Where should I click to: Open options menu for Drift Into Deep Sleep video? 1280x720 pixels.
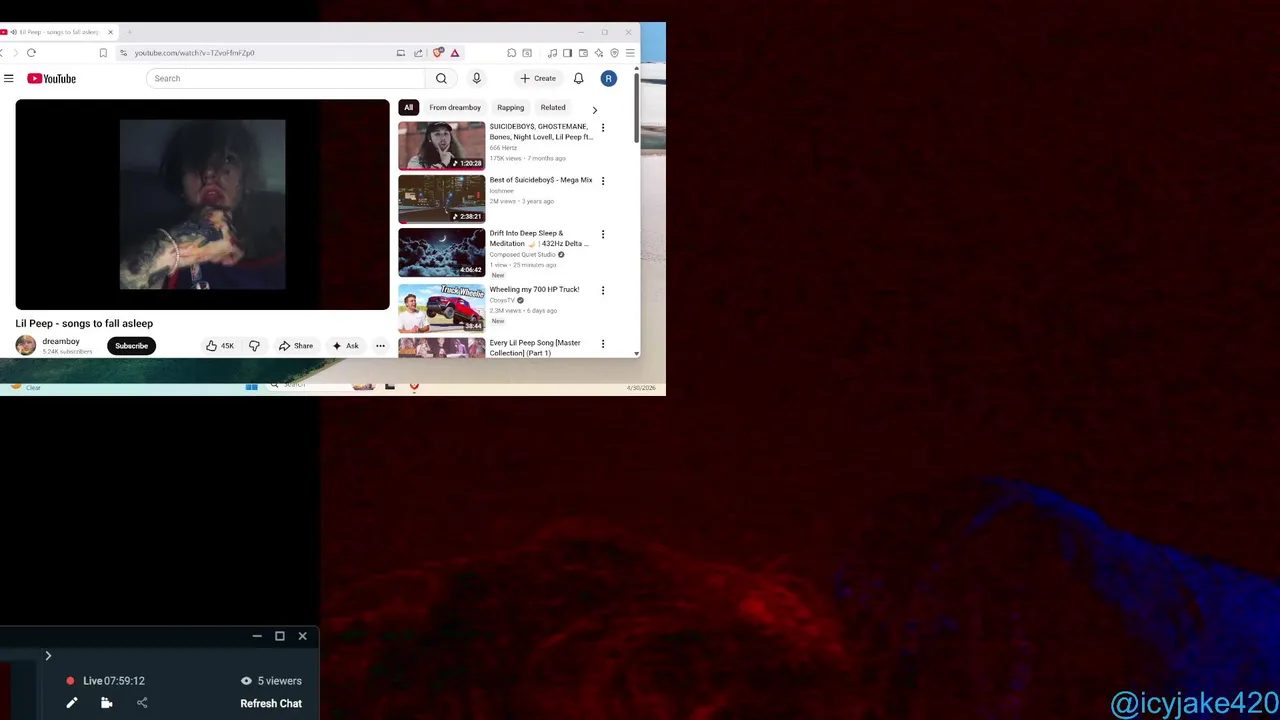point(602,234)
